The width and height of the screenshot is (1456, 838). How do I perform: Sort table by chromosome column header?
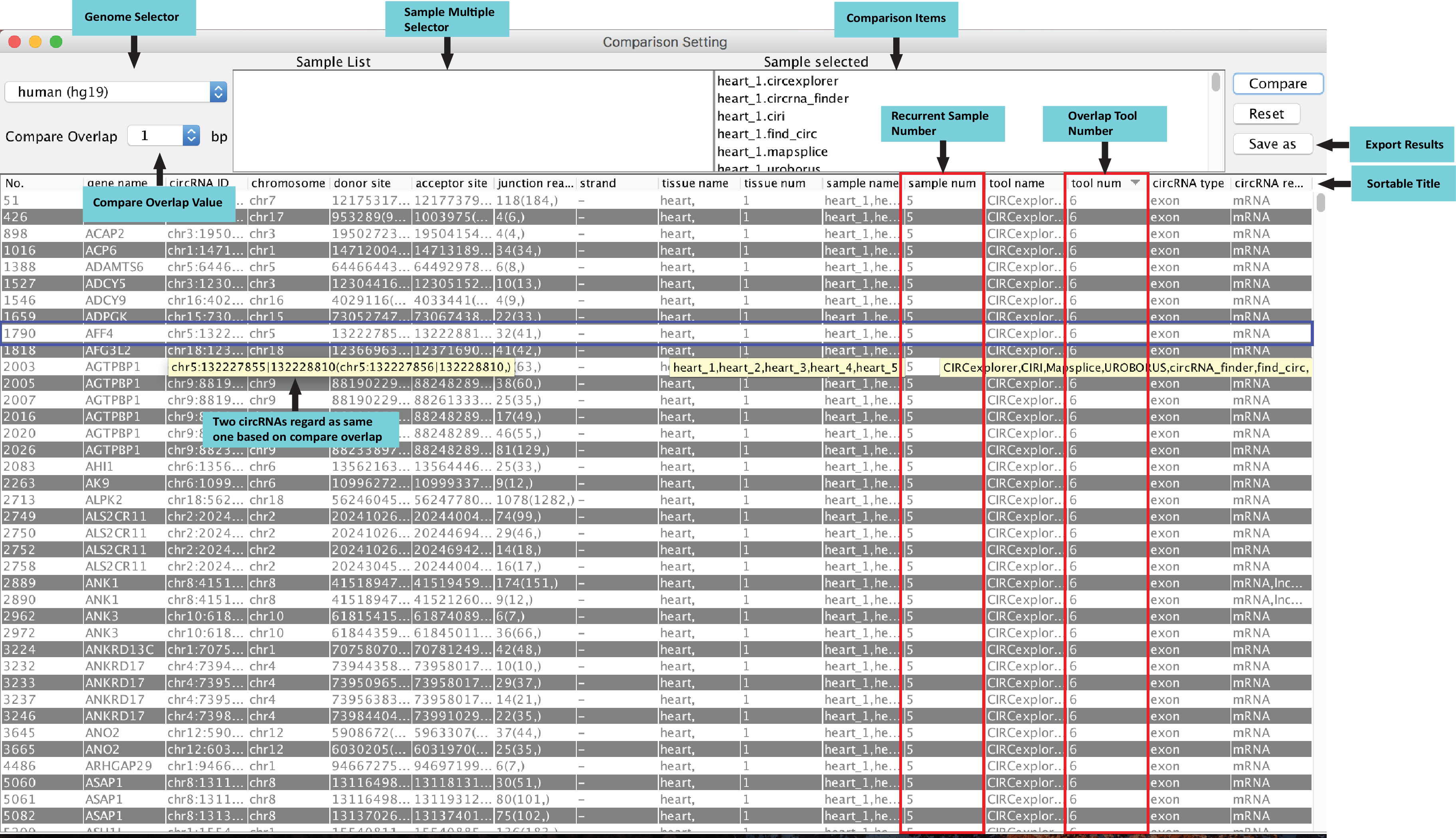click(x=288, y=183)
